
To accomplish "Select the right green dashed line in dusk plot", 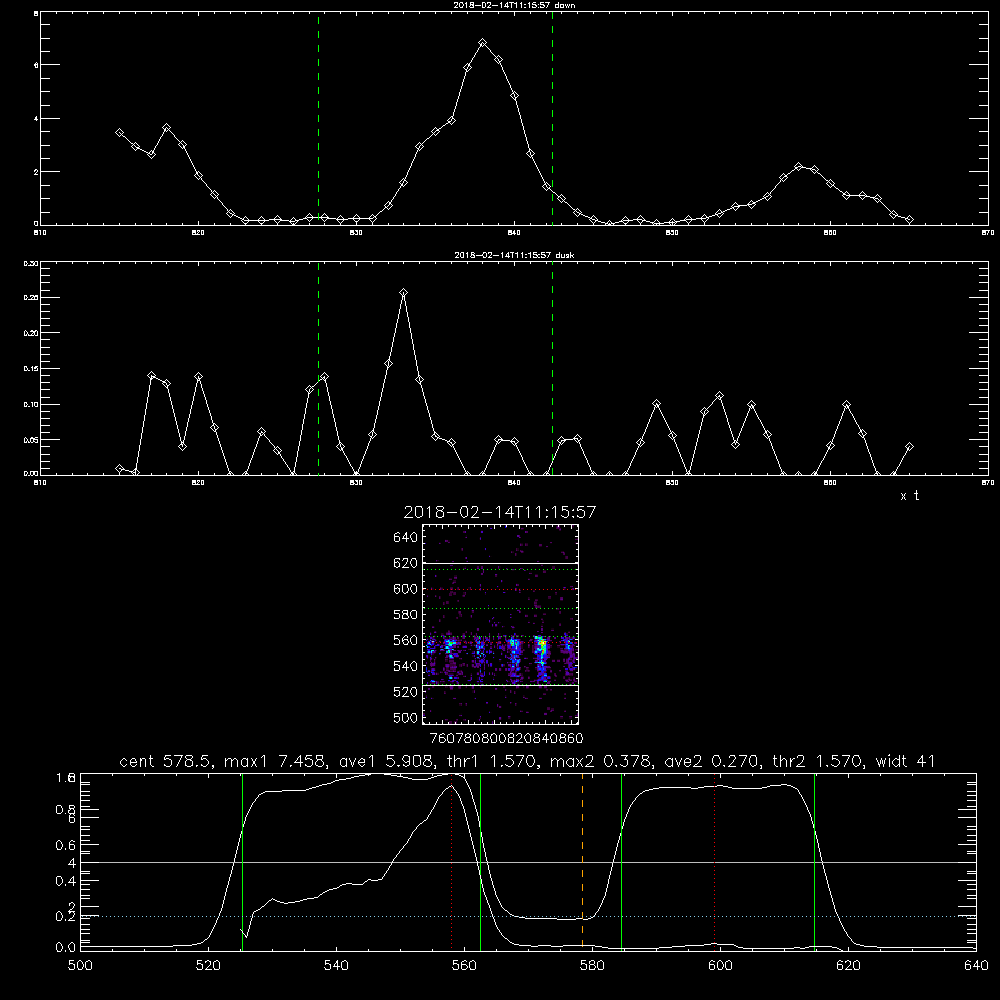I will pyautogui.click(x=552, y=369).
